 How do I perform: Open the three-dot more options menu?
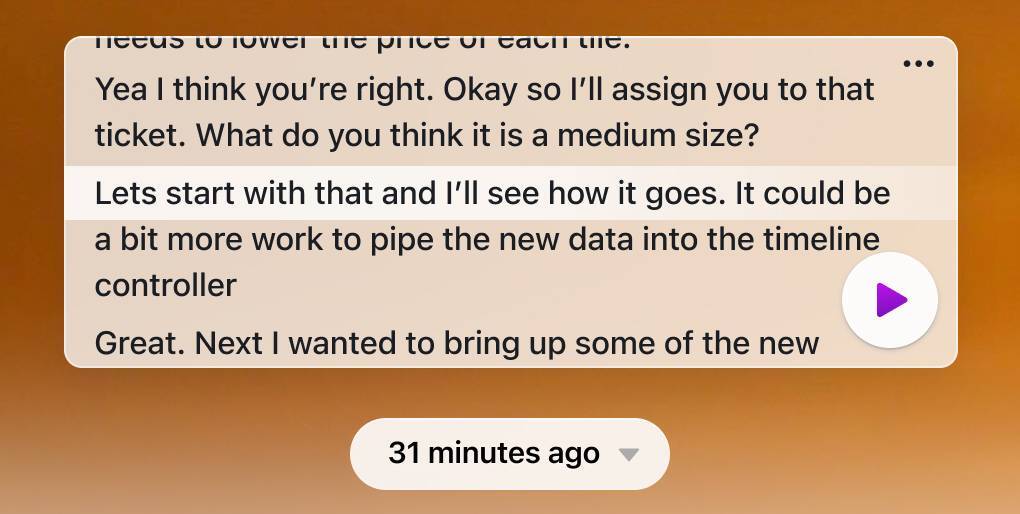click(x=919, y=64)
